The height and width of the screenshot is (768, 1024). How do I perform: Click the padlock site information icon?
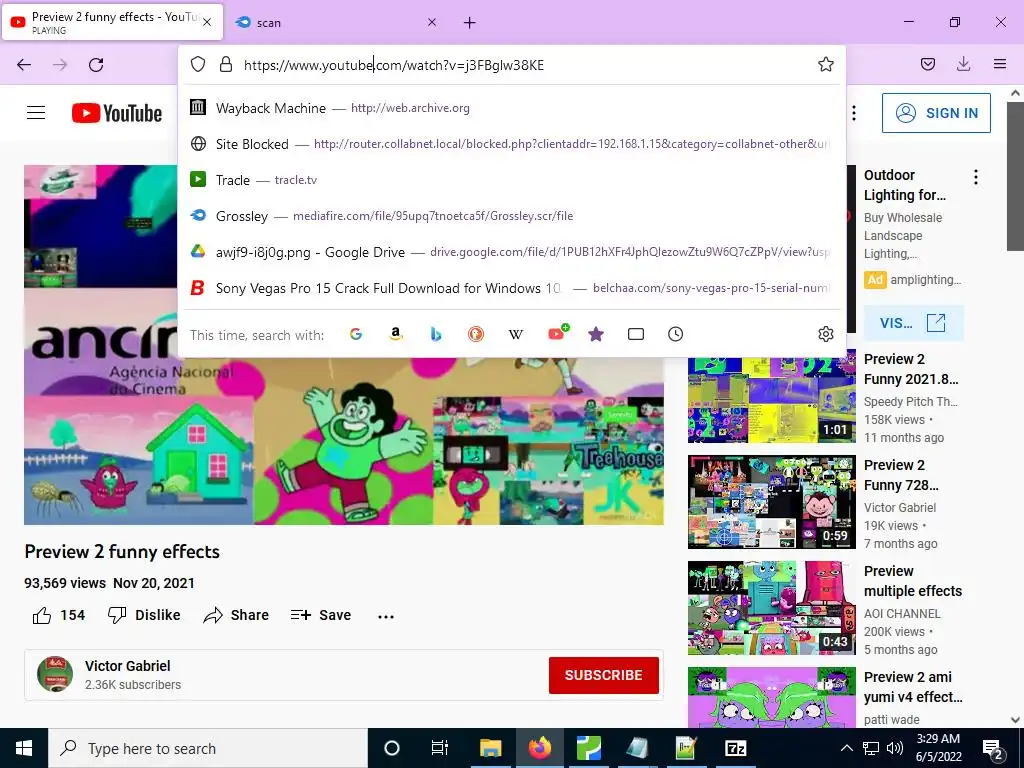point(226,64)
